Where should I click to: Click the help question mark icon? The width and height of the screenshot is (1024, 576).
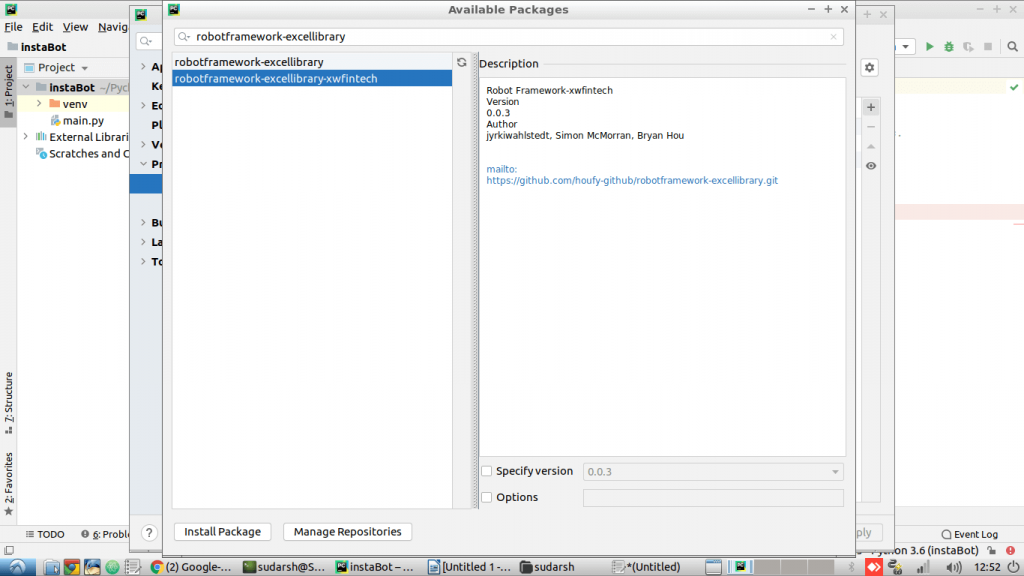pos(149,533)
